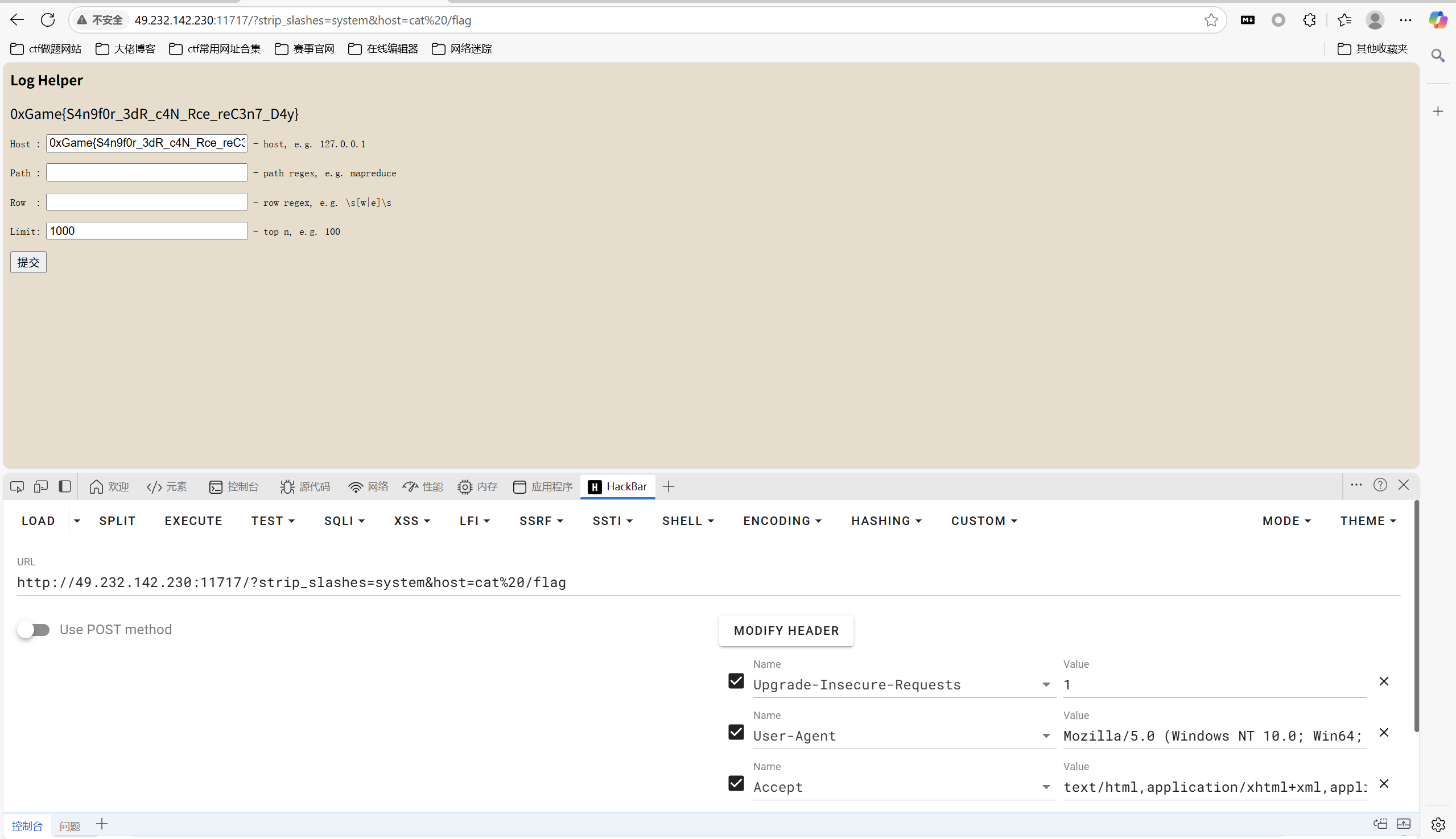The height and width of the screenshot is (839, 1456).
Task: Uncheck the Upgrade-Insecure-Requests header checkbox
Action: 736,681
